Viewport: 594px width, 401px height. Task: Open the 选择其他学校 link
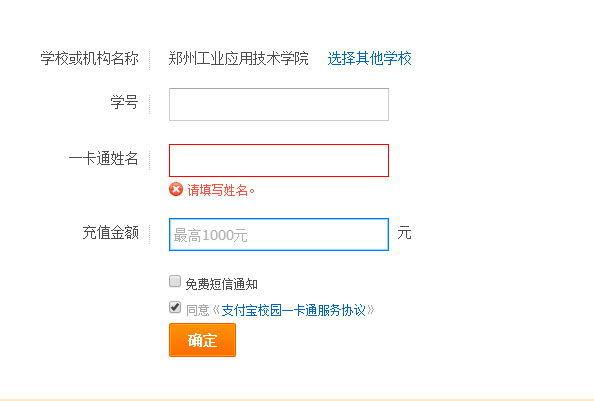369,59
